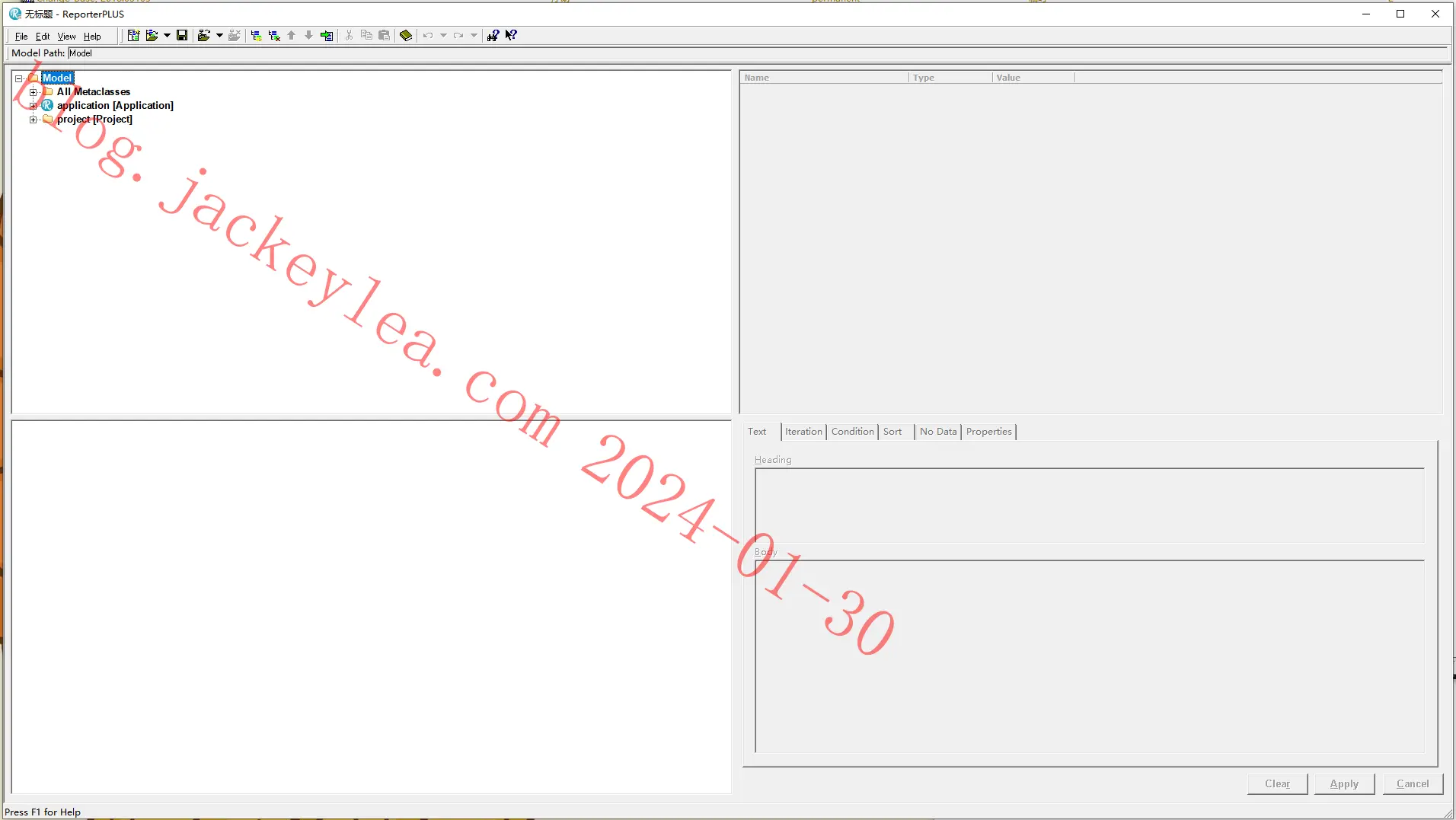Screen dimensions: 1456x820
Task: Expand the All Metaclasses tree node
Action: pos(33,92)
